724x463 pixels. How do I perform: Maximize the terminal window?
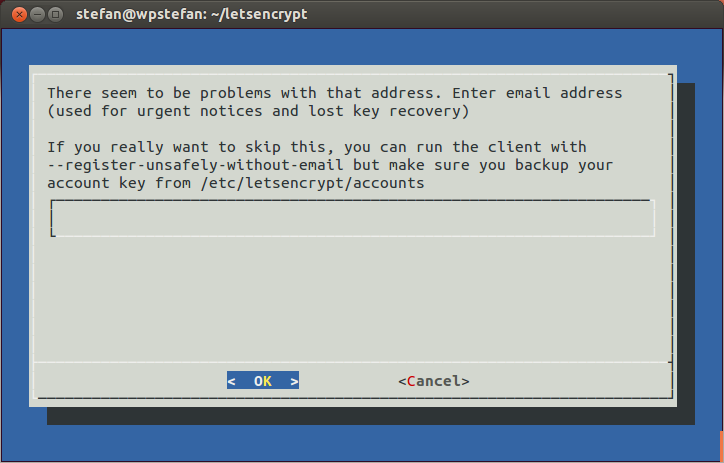tap(55, 14)
